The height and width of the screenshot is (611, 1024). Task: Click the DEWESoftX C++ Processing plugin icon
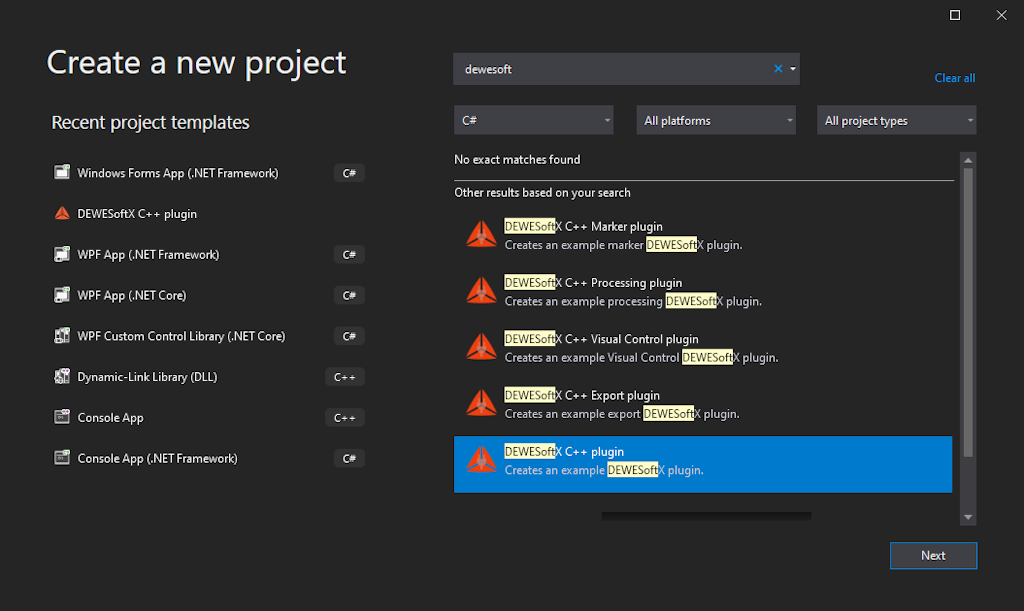(x=481, y=290)
